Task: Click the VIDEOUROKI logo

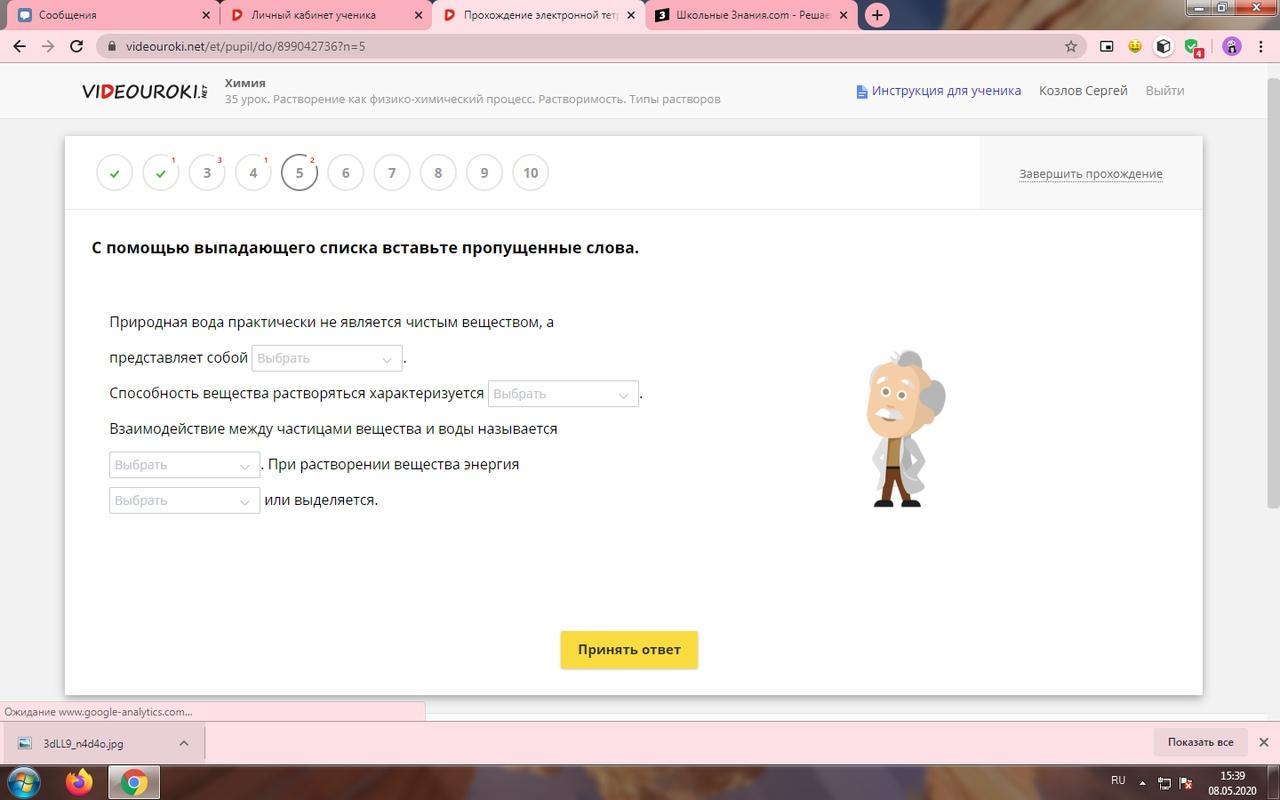Action: click(145, 91)
